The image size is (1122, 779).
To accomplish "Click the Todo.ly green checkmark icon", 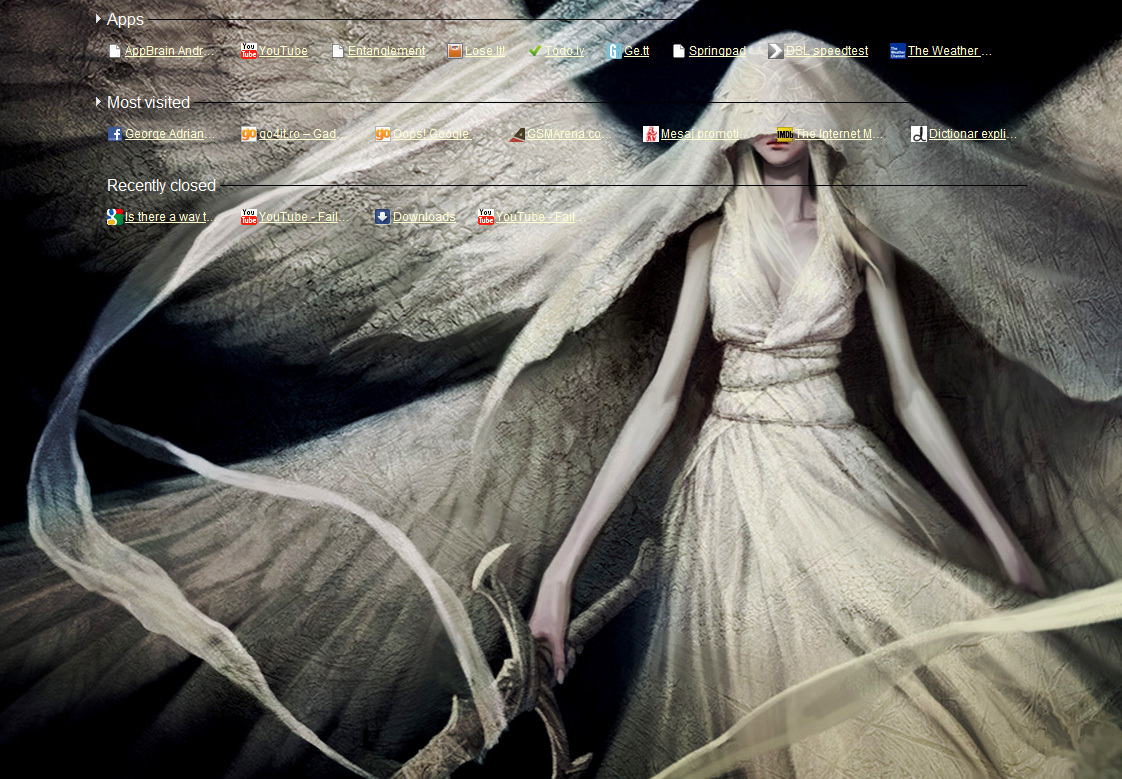I will pos(535,51).
